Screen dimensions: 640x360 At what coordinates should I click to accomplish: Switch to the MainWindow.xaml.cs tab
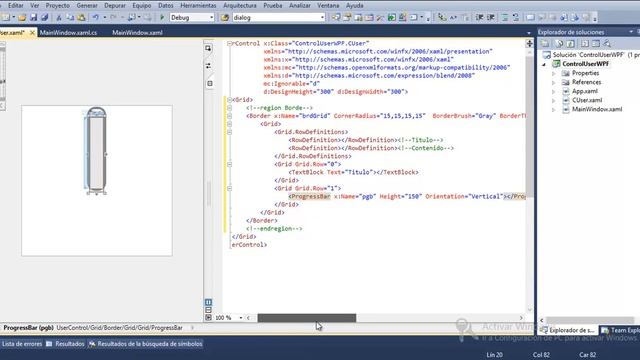point(69,33)
